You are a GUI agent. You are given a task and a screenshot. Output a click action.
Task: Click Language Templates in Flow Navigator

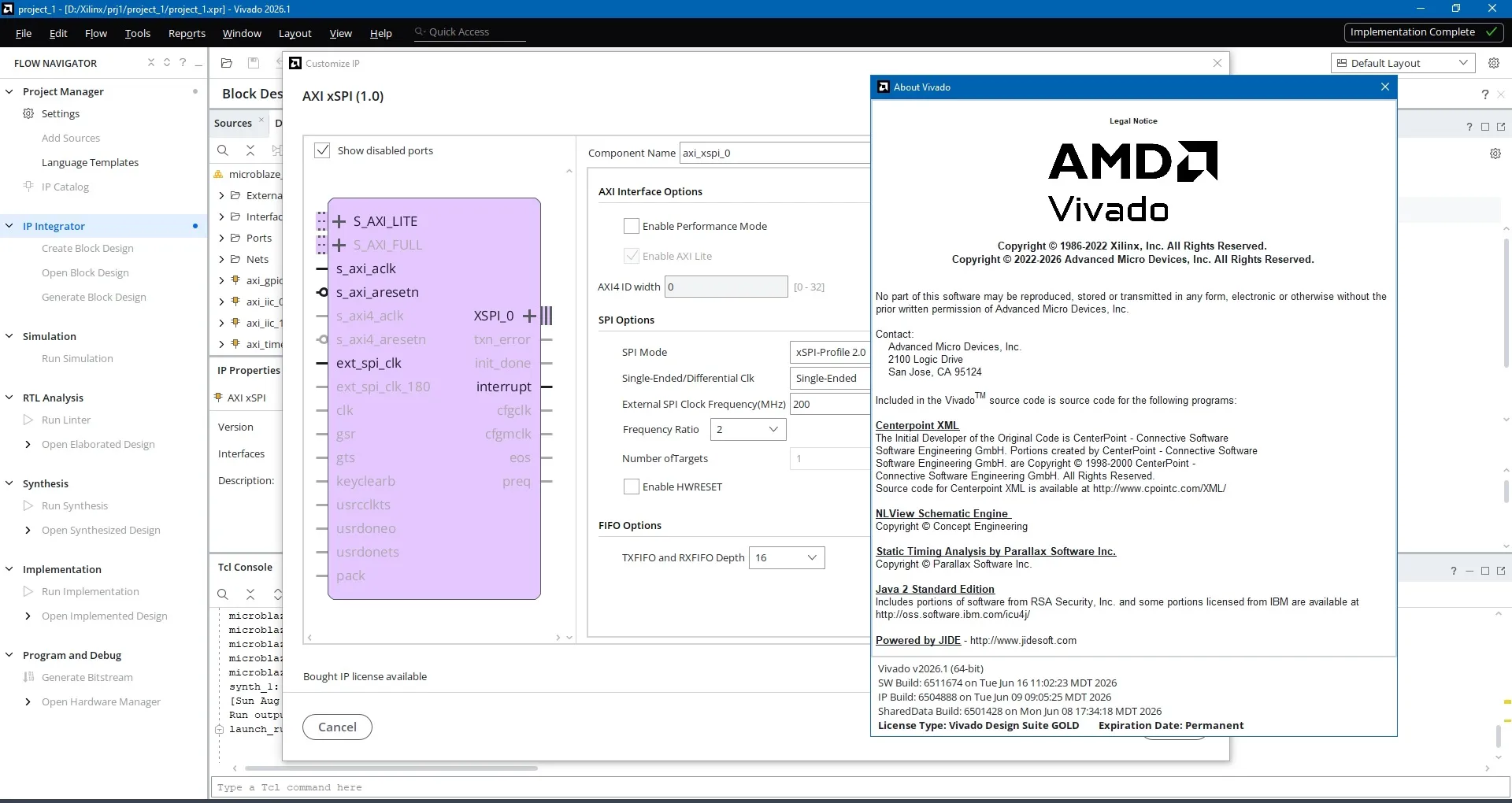tap(90, 162)
